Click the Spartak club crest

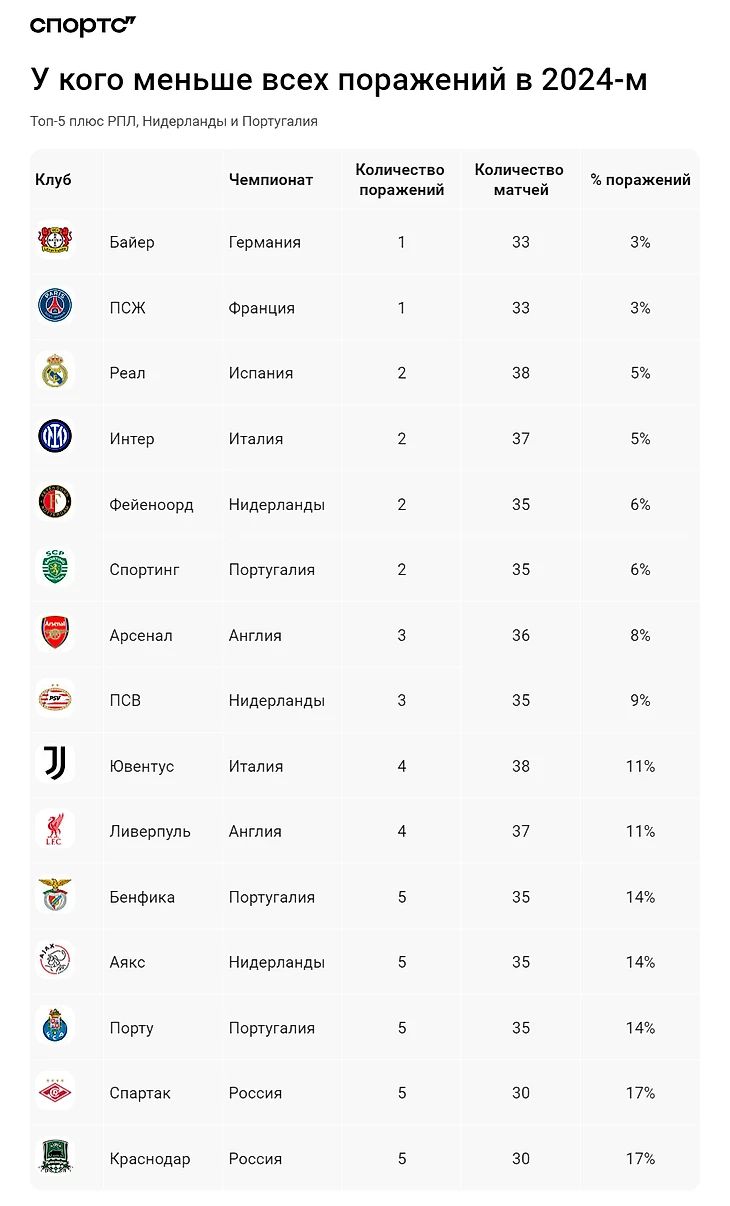55,1093
